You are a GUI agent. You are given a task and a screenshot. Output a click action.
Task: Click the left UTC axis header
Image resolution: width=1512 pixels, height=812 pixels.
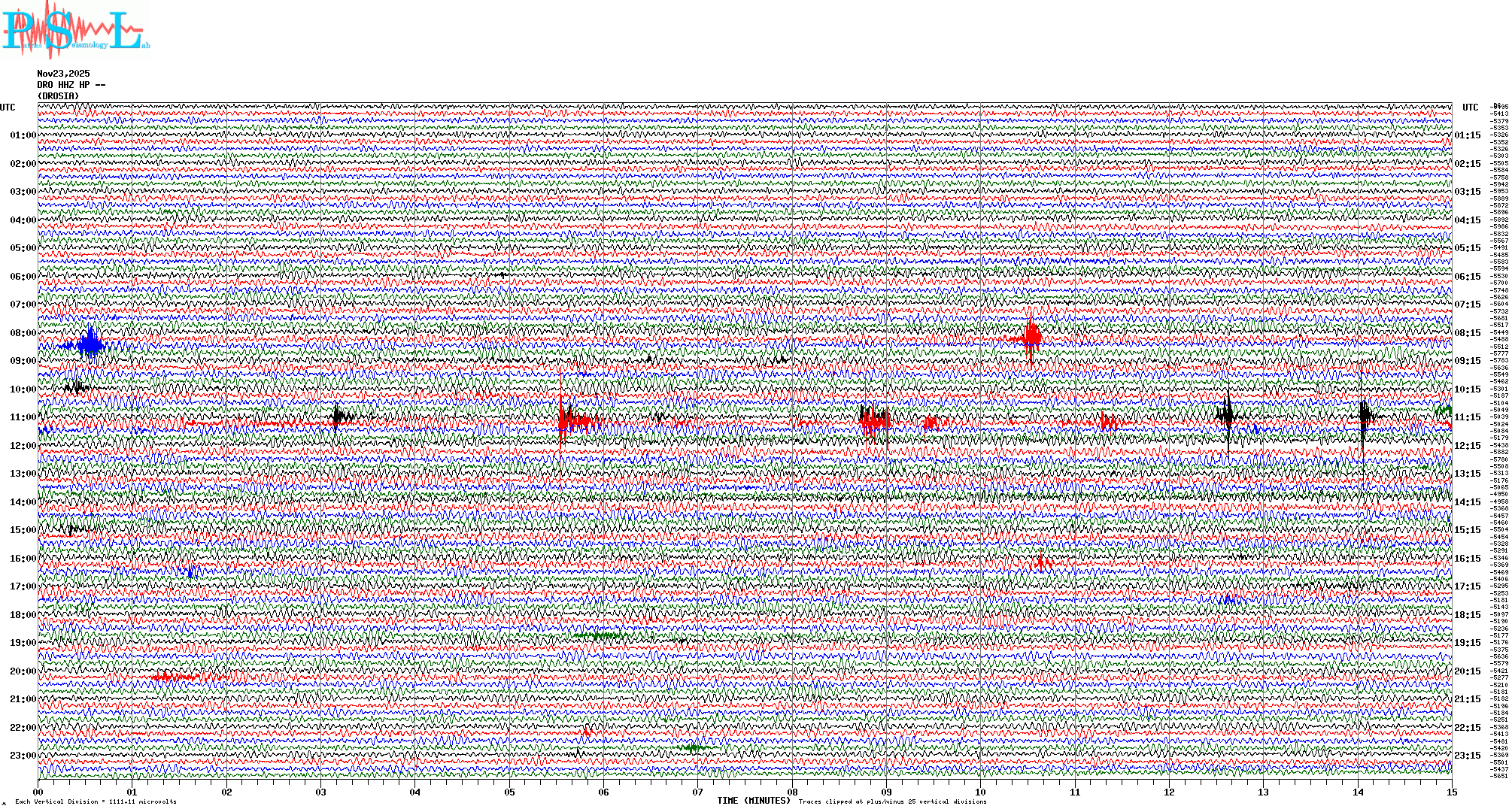click(x=8, y=108)
